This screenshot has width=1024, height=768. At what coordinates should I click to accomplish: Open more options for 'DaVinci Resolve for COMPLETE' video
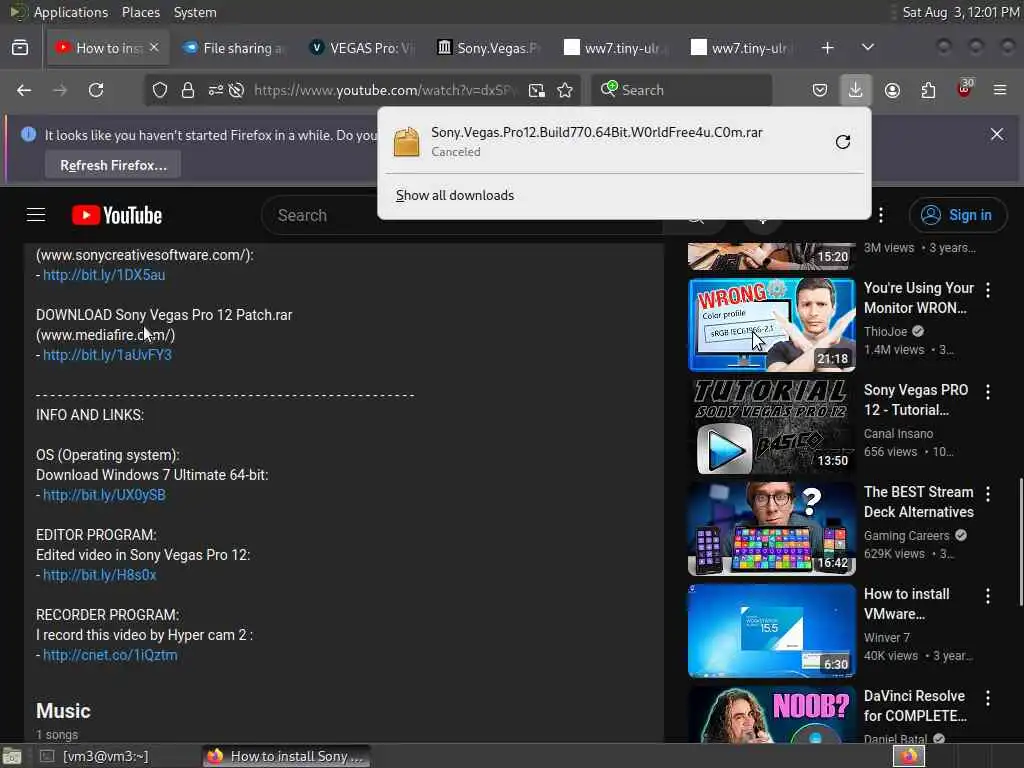[988, 698]
